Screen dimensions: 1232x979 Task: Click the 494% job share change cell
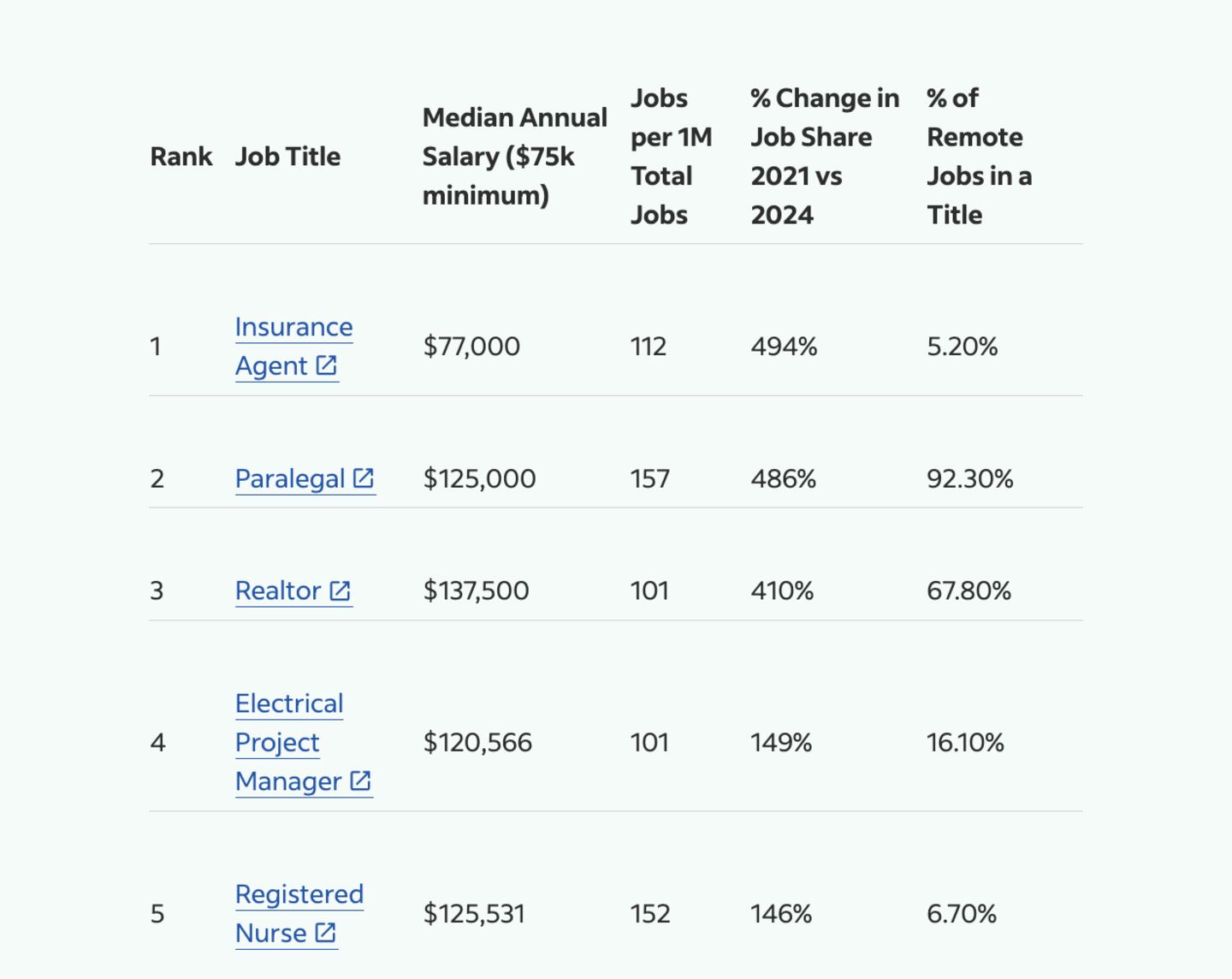pyautogui.click(x=784, y=347)
